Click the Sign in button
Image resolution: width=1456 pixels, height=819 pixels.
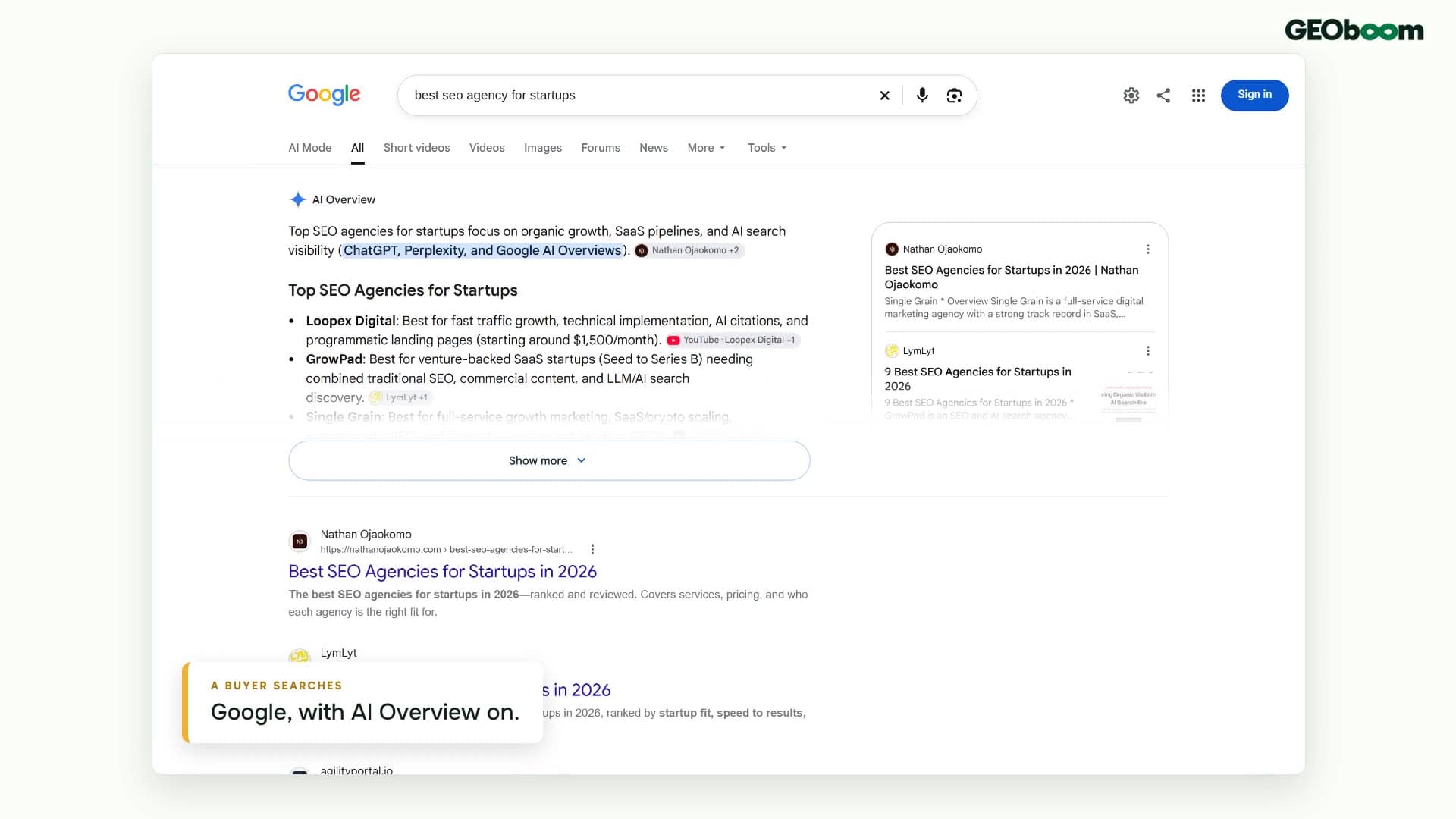click(1254, 95)
